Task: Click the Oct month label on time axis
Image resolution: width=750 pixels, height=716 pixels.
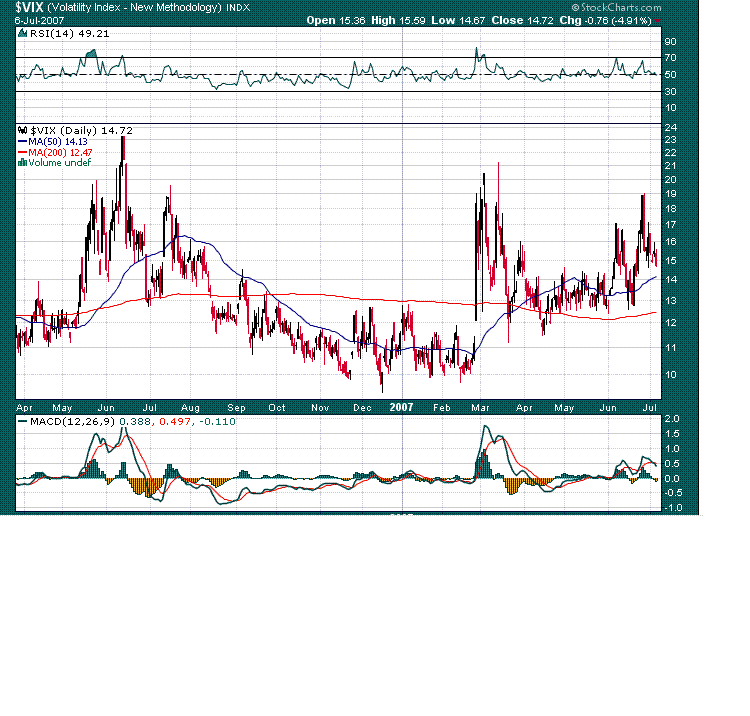Action: pyautogui.click(x=276, y=408)
